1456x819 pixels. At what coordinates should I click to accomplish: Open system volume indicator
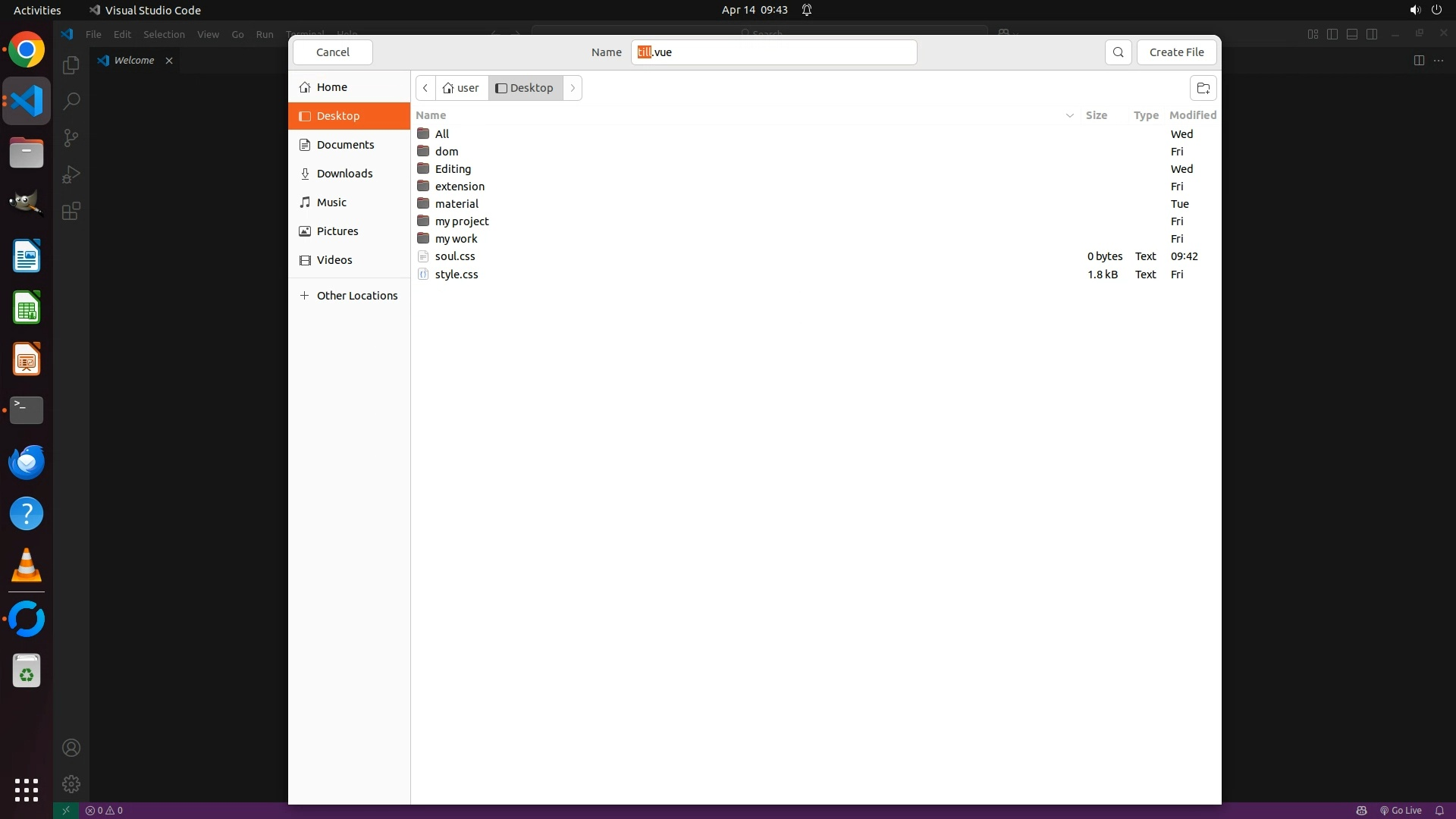[1414, 10]
